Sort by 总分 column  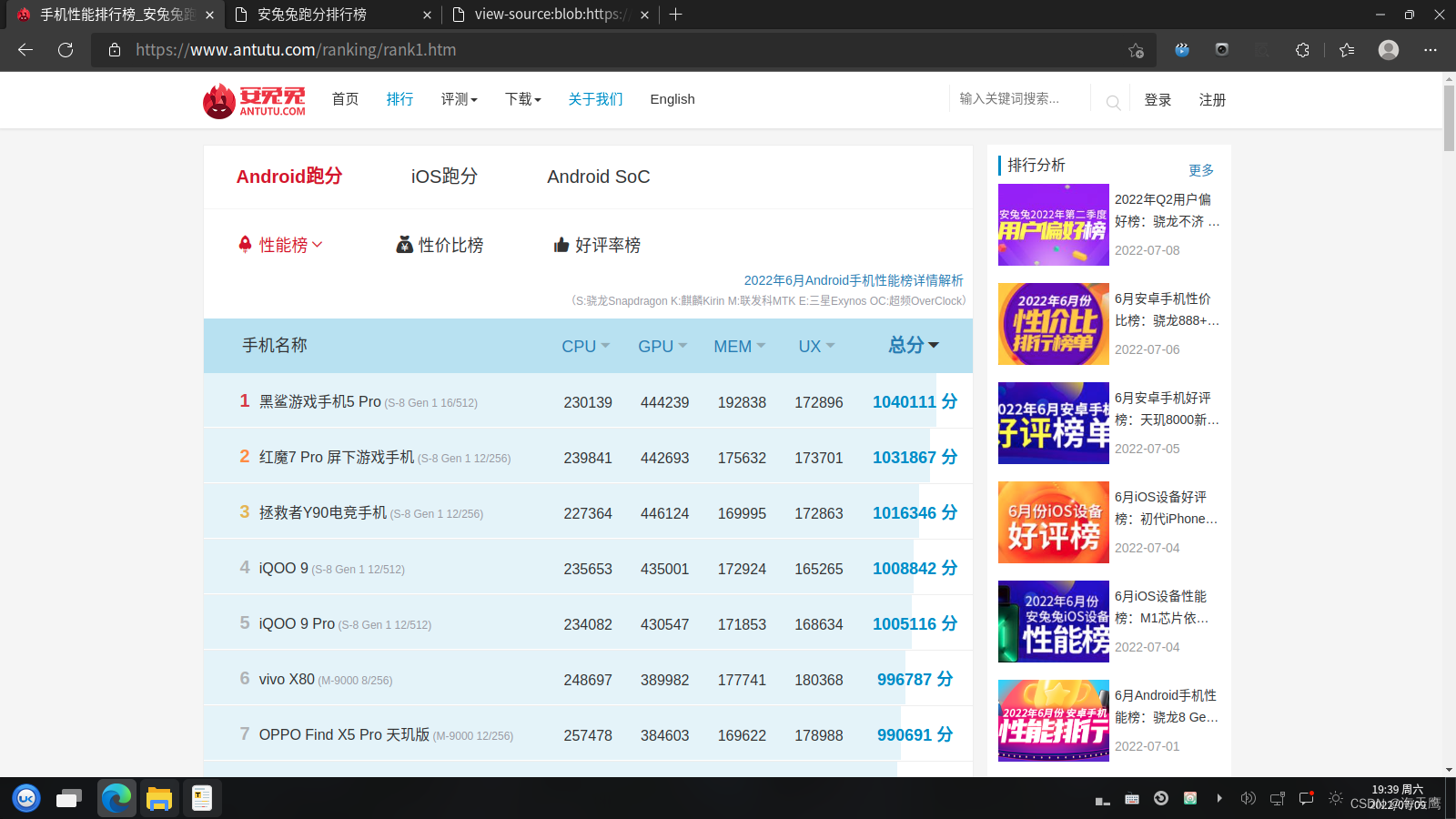tap(914, 345)
